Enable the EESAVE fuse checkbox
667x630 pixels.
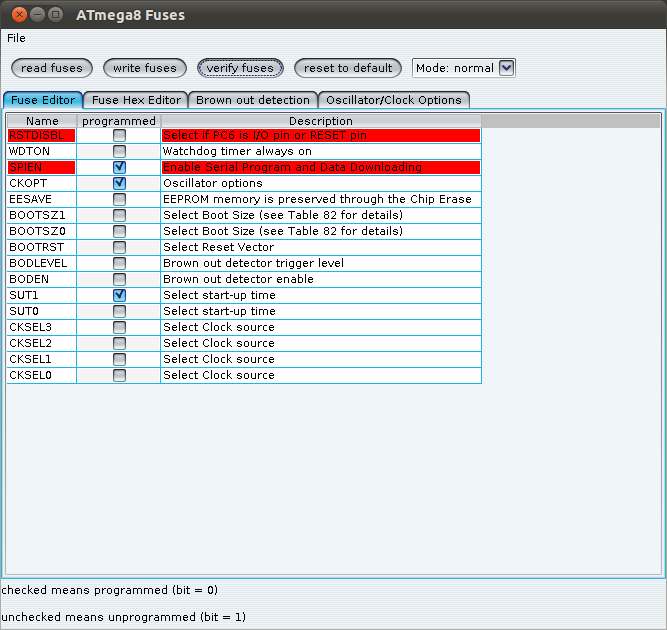pyautogui.click(x=119, y=199)
